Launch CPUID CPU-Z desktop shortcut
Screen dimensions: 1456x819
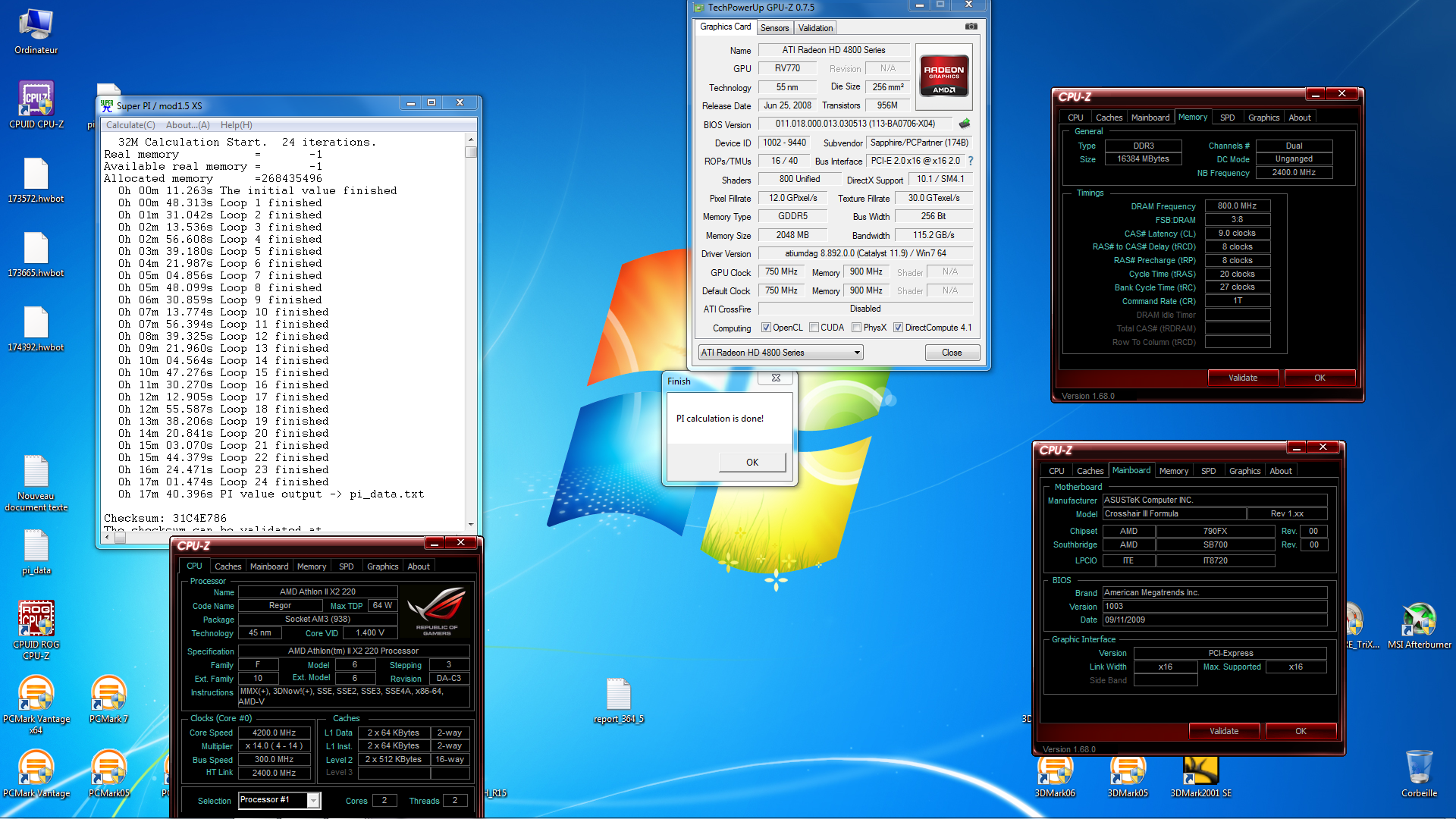tap(36, 105)
